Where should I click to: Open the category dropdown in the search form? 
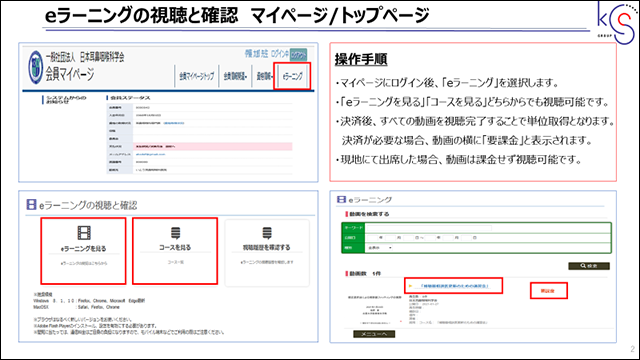380,248
